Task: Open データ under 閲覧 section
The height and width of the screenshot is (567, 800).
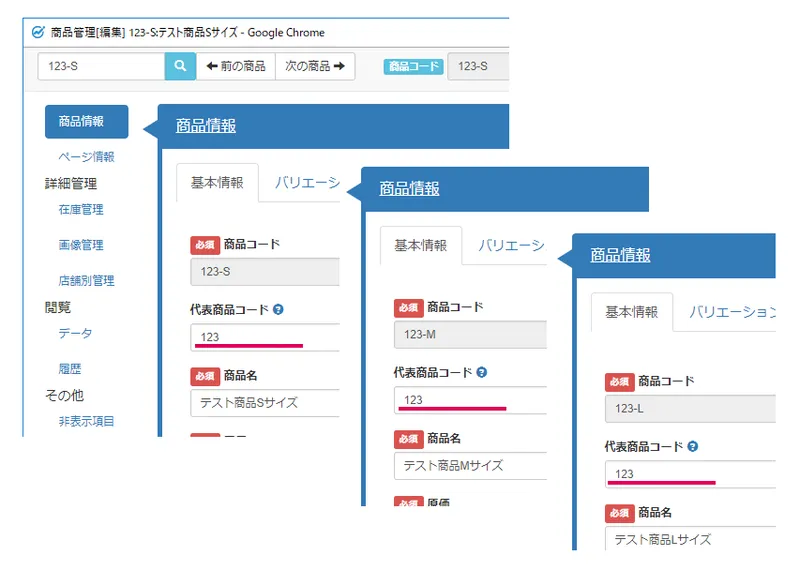Action: click(75, 333)
